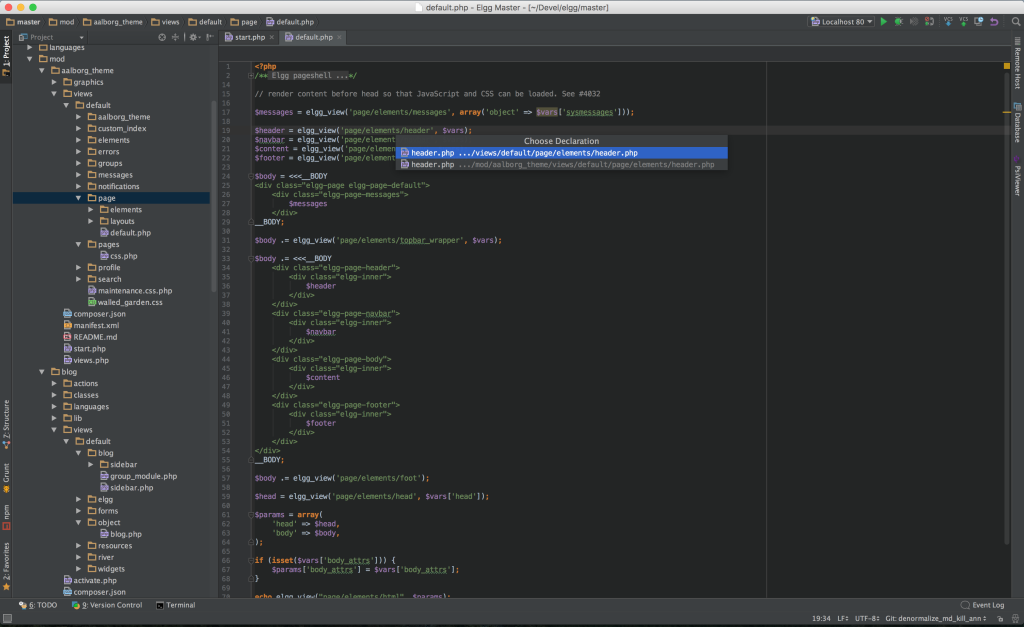Open the npm tool window tab
This screenshot has height=627, width=1024.
tap(6, 517)
